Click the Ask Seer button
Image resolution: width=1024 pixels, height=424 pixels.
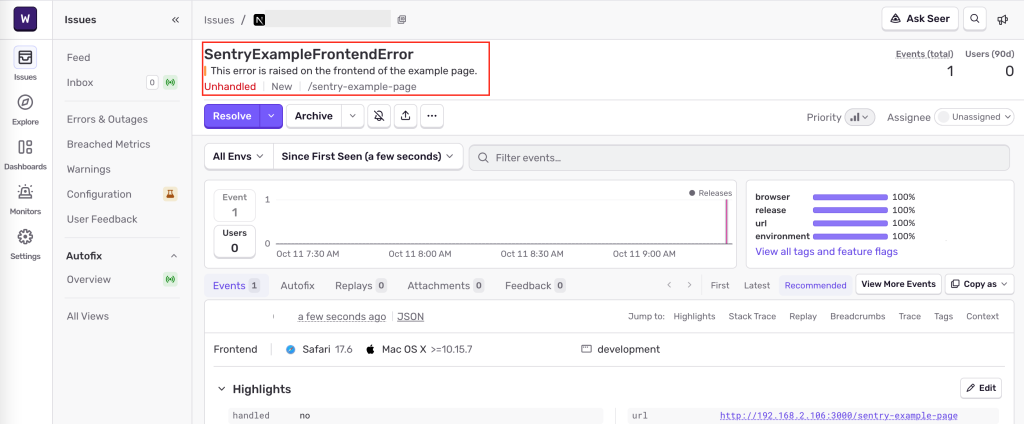click(920, 19)
